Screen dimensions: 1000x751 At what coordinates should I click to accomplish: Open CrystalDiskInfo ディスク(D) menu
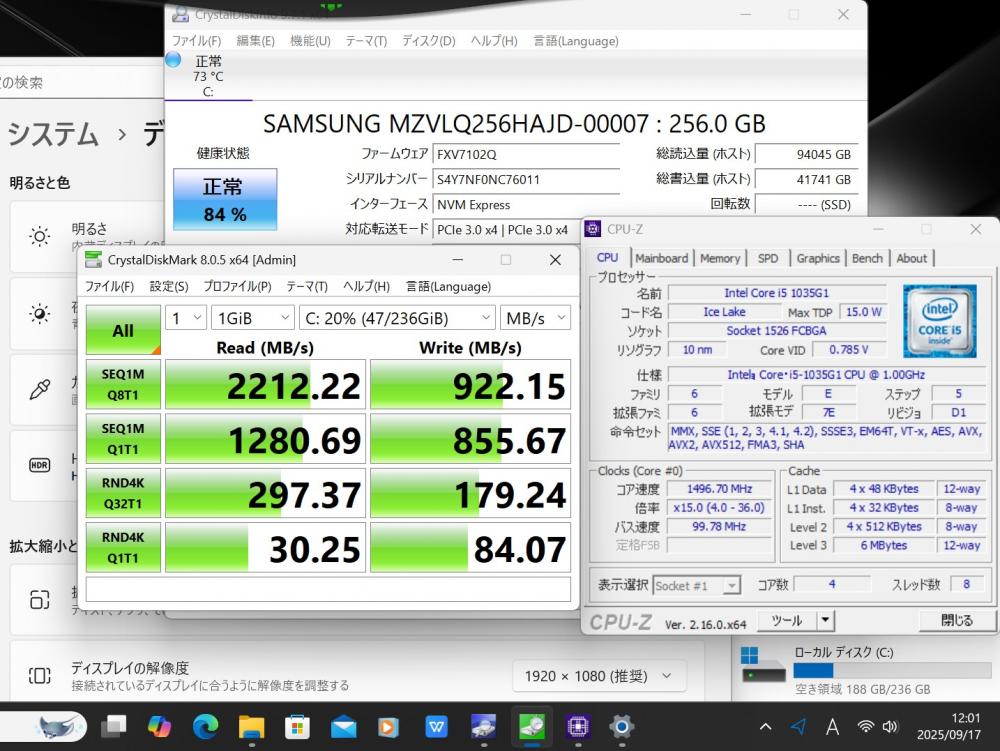pos(429,41)
